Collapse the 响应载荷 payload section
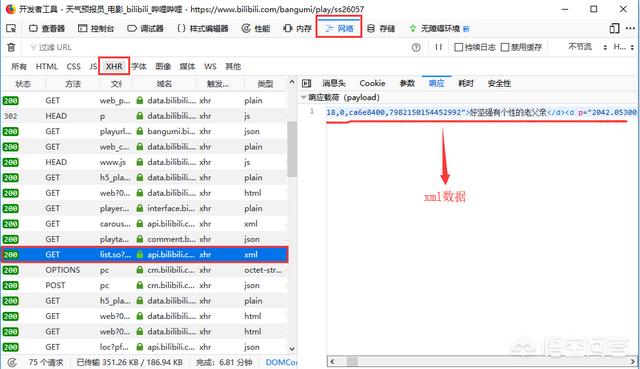Screen dimensions: 640x369 click(x=304, y=97)
